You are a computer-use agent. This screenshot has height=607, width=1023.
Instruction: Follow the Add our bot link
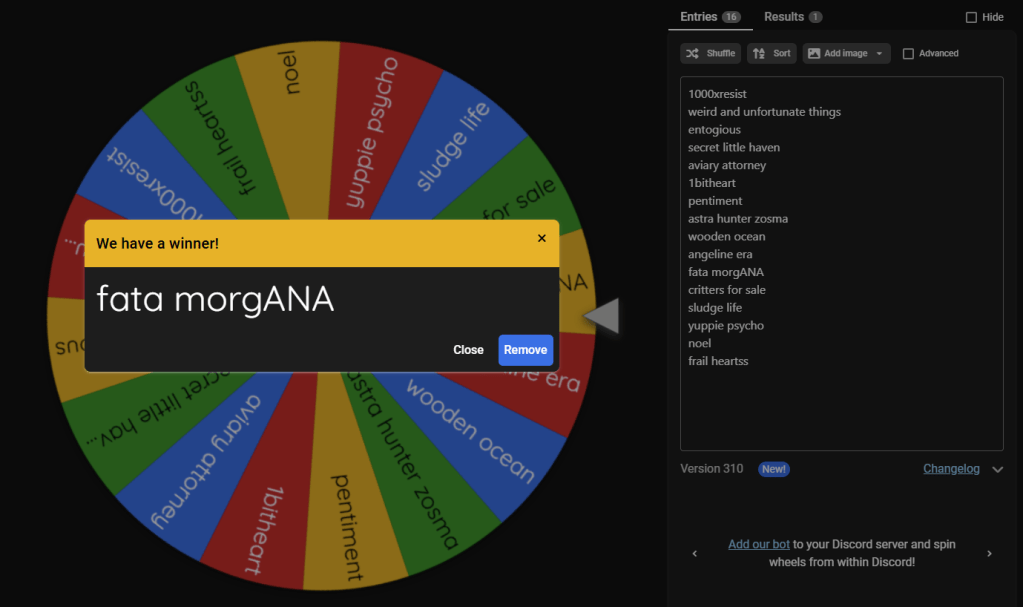tap(758, 544)
